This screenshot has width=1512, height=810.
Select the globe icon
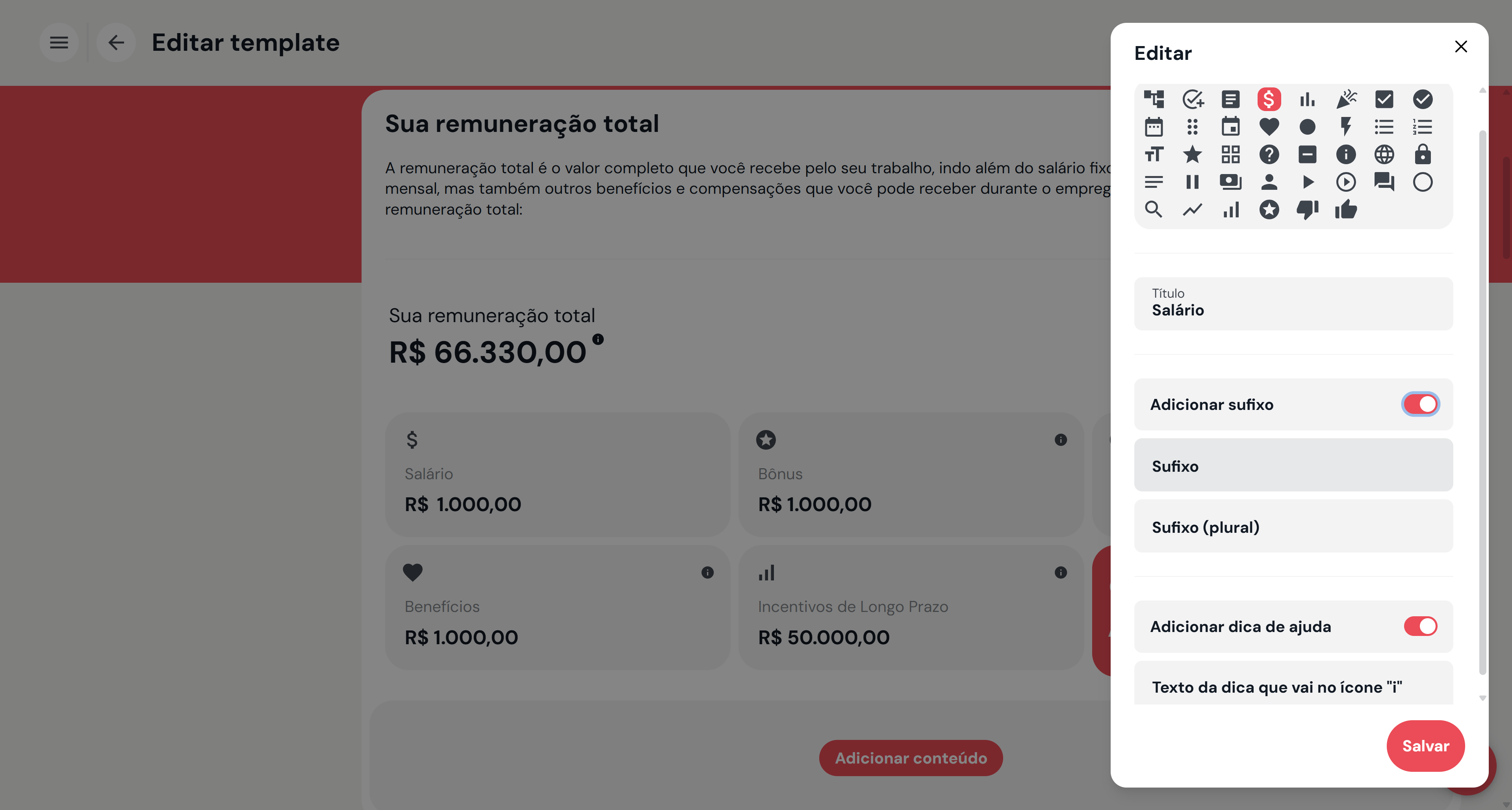(1384, 154)
